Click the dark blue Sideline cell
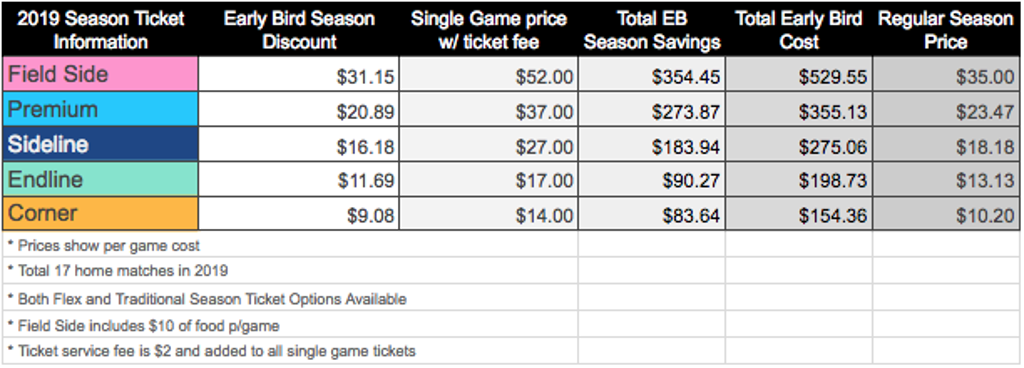This screenshot has height=368, width=1024. pyautogui.click(x=101, y=144)
